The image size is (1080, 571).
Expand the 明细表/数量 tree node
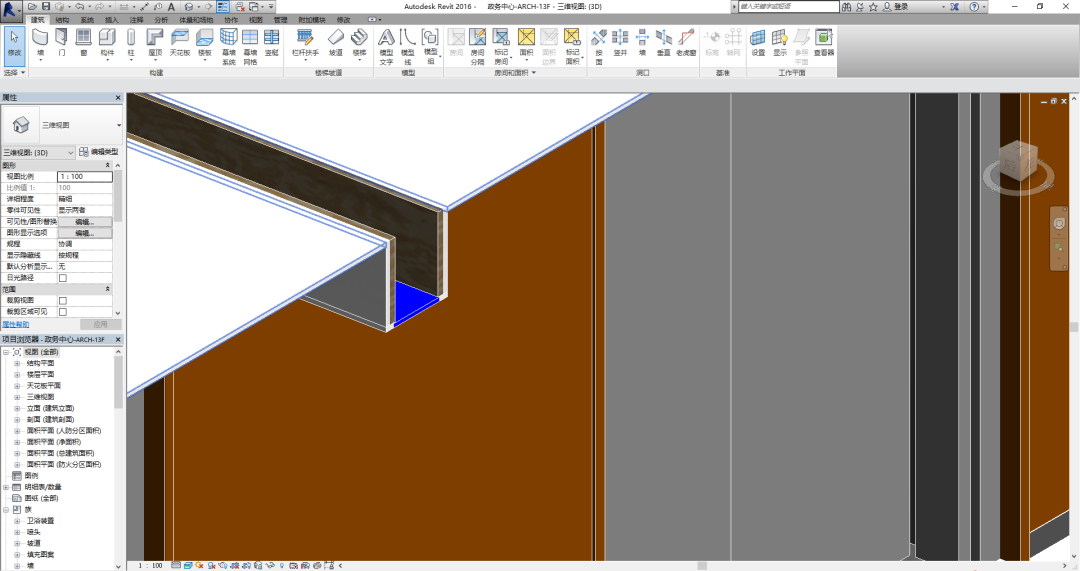pos(6,487)
